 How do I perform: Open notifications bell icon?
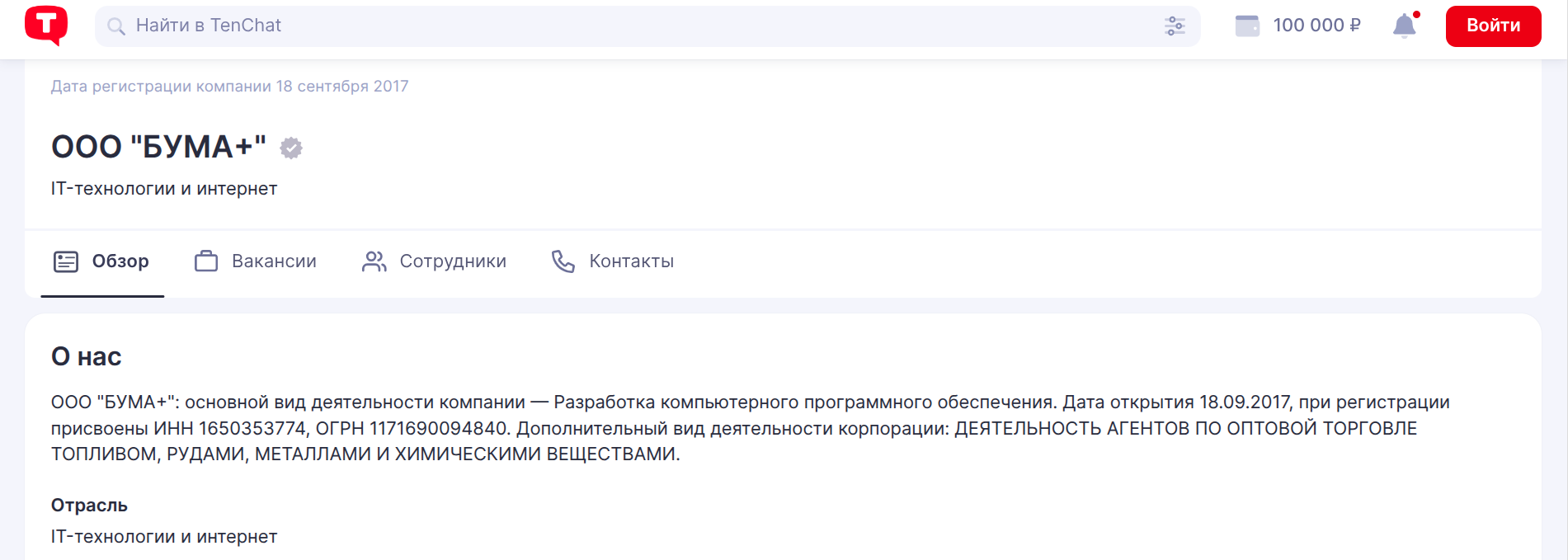coord(1405,26)
